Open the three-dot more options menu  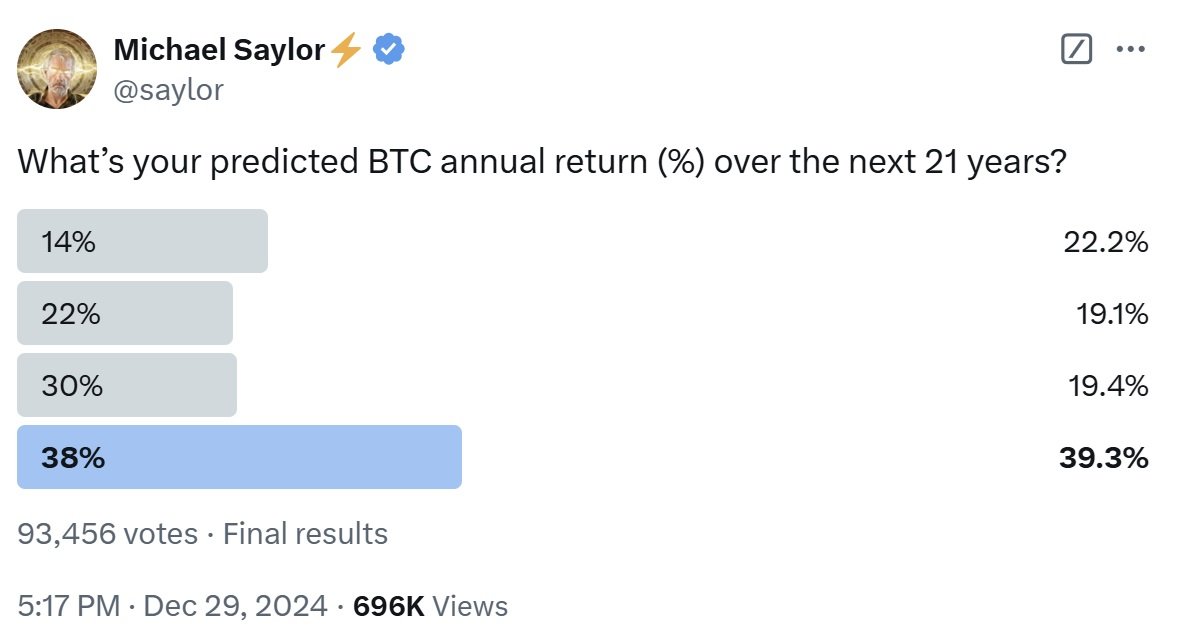pyautogui.click(x=1130, y=49)
